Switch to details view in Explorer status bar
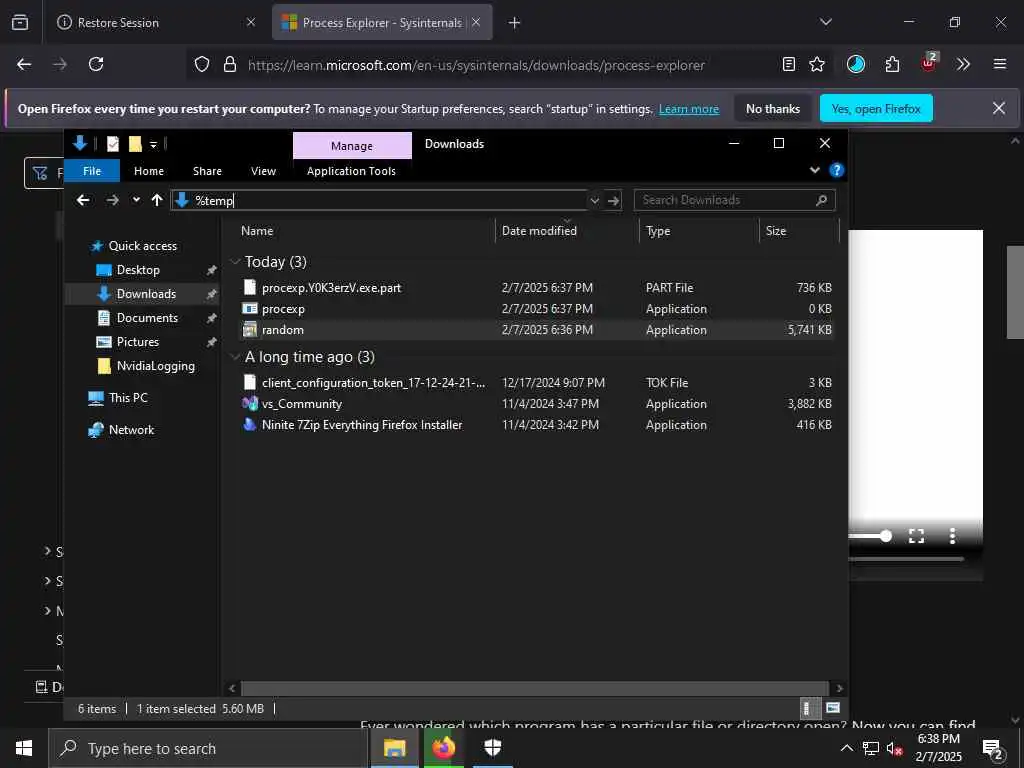The width and height of the screenshot is (1024, 768). [809, 708]
